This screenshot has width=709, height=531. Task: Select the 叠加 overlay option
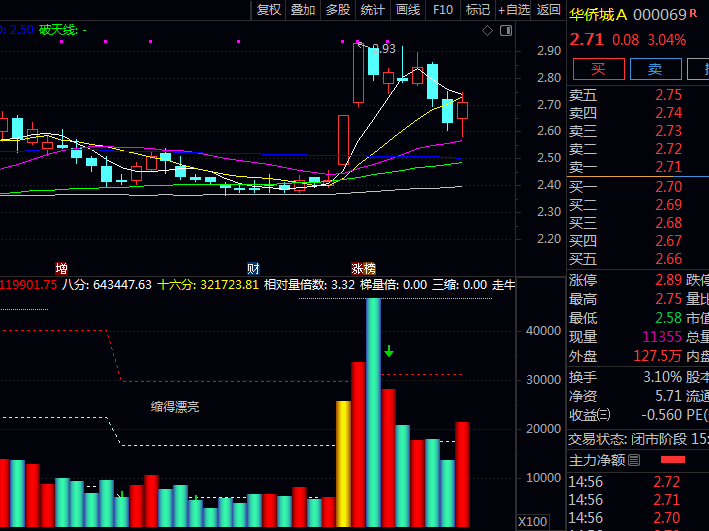click(303, 9)
